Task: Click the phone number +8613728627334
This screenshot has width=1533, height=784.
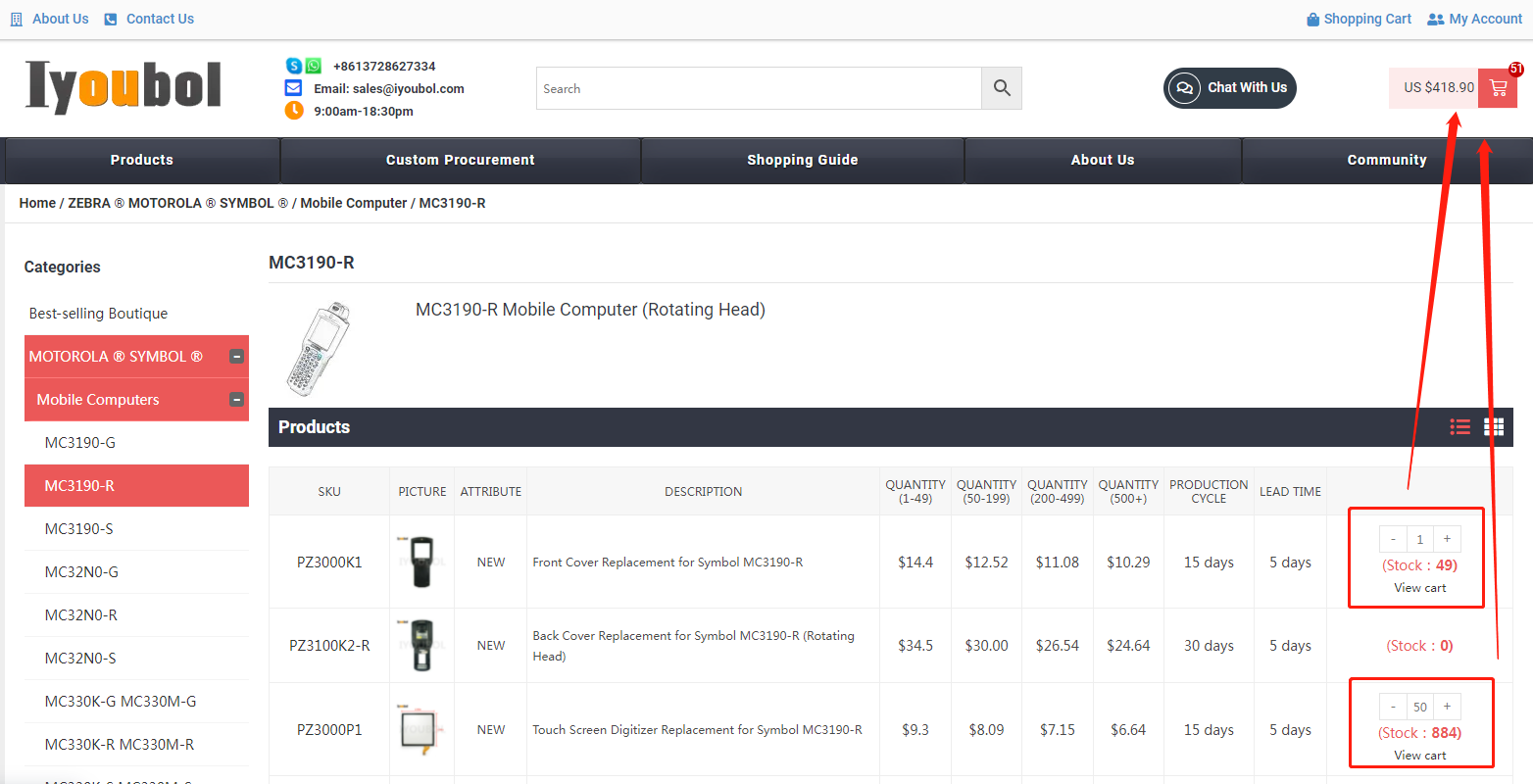Action: pos(384,66)
